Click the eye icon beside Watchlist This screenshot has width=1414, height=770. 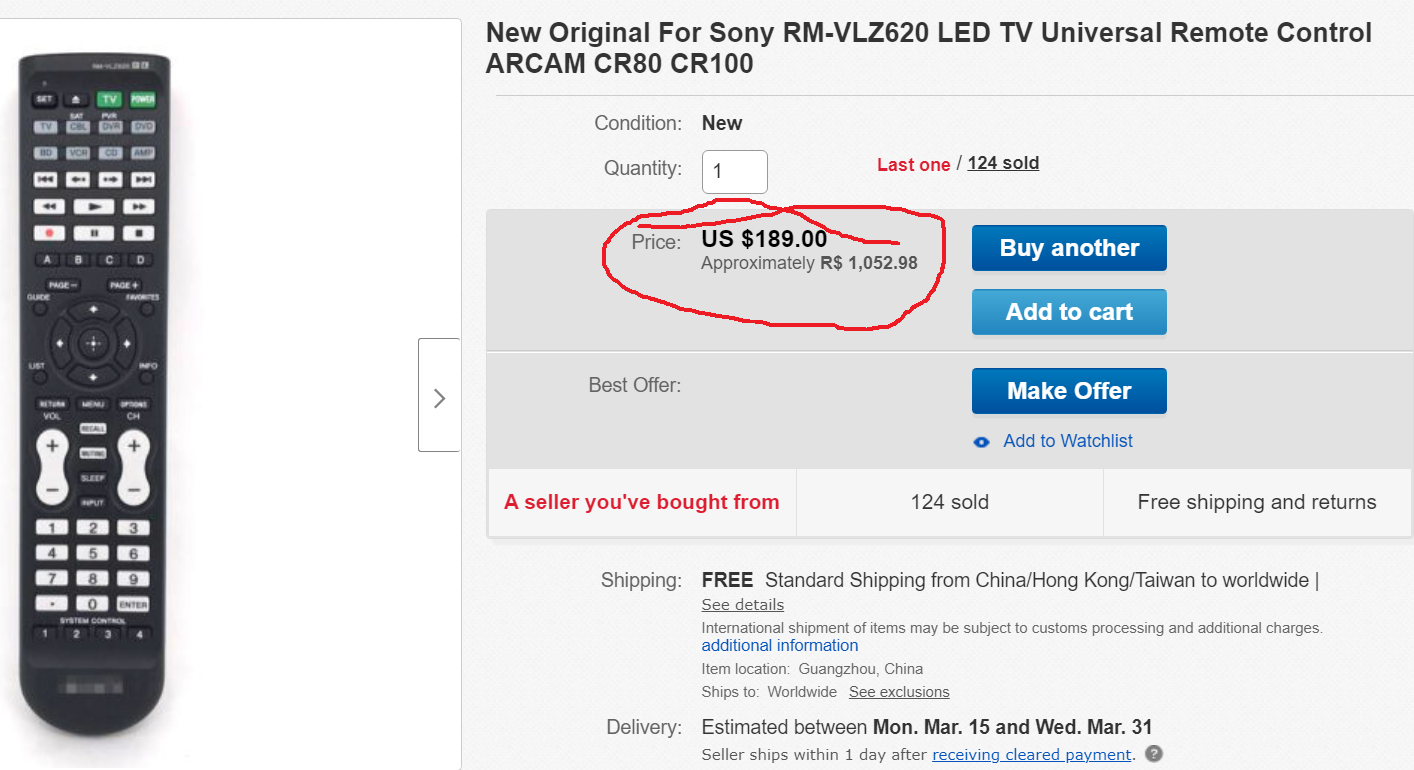982,442
